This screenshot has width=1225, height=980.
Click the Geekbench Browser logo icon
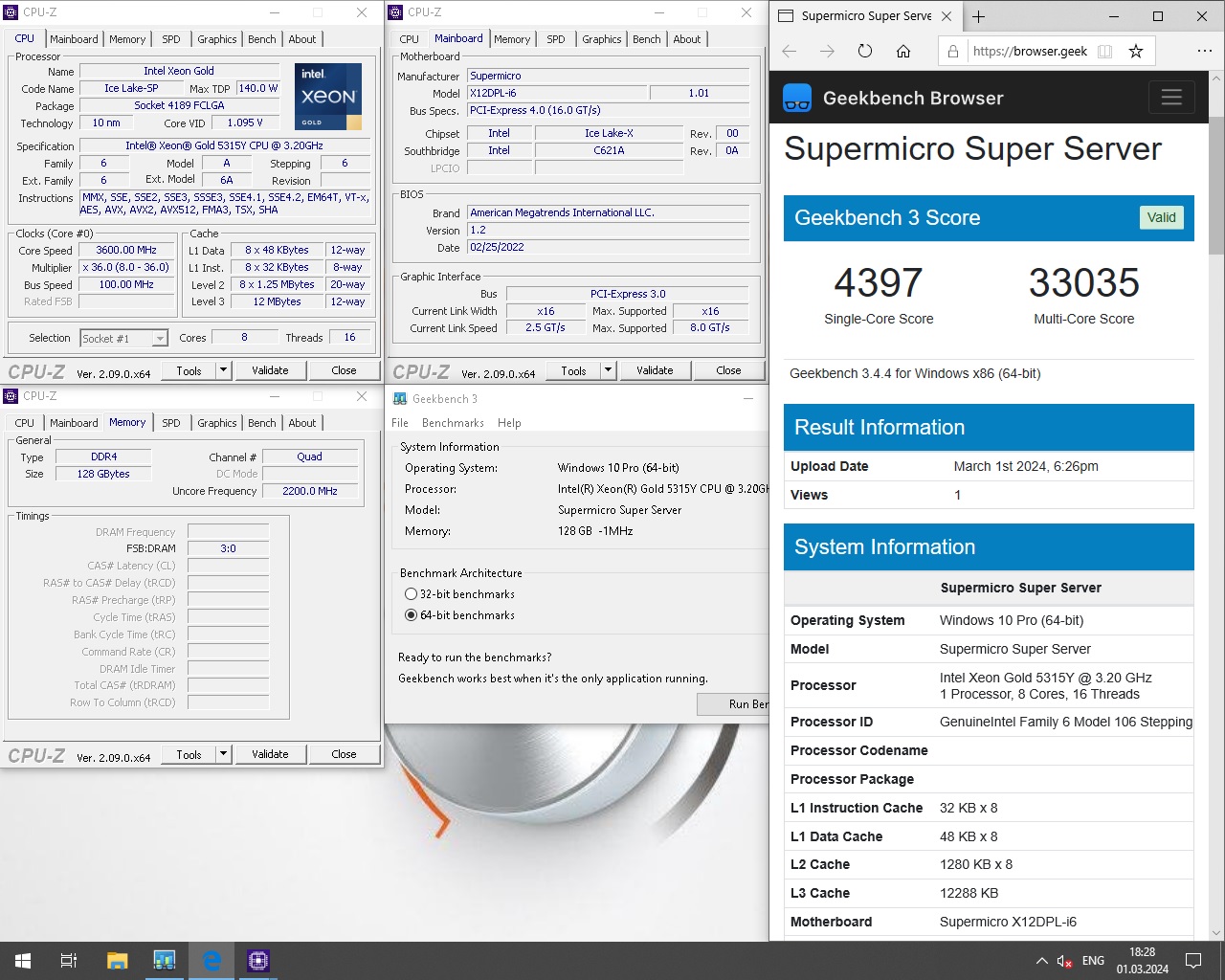797,99
